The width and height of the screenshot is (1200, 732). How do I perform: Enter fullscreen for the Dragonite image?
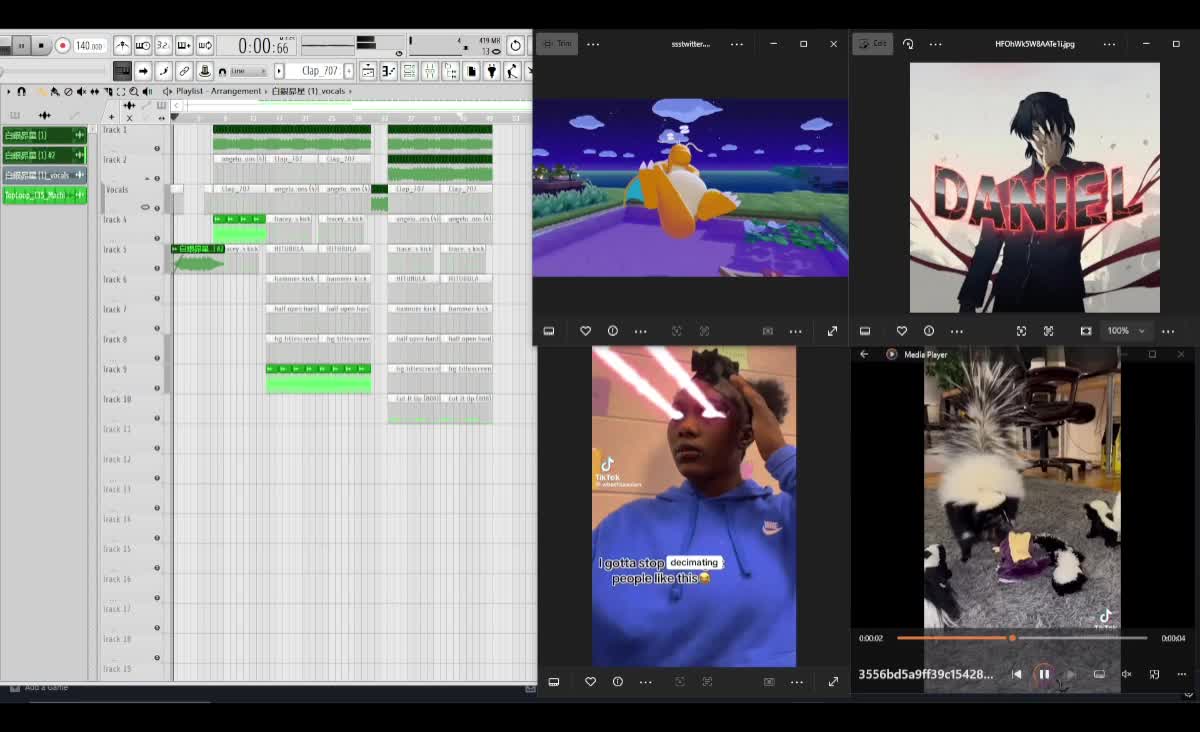click(832, 331)
